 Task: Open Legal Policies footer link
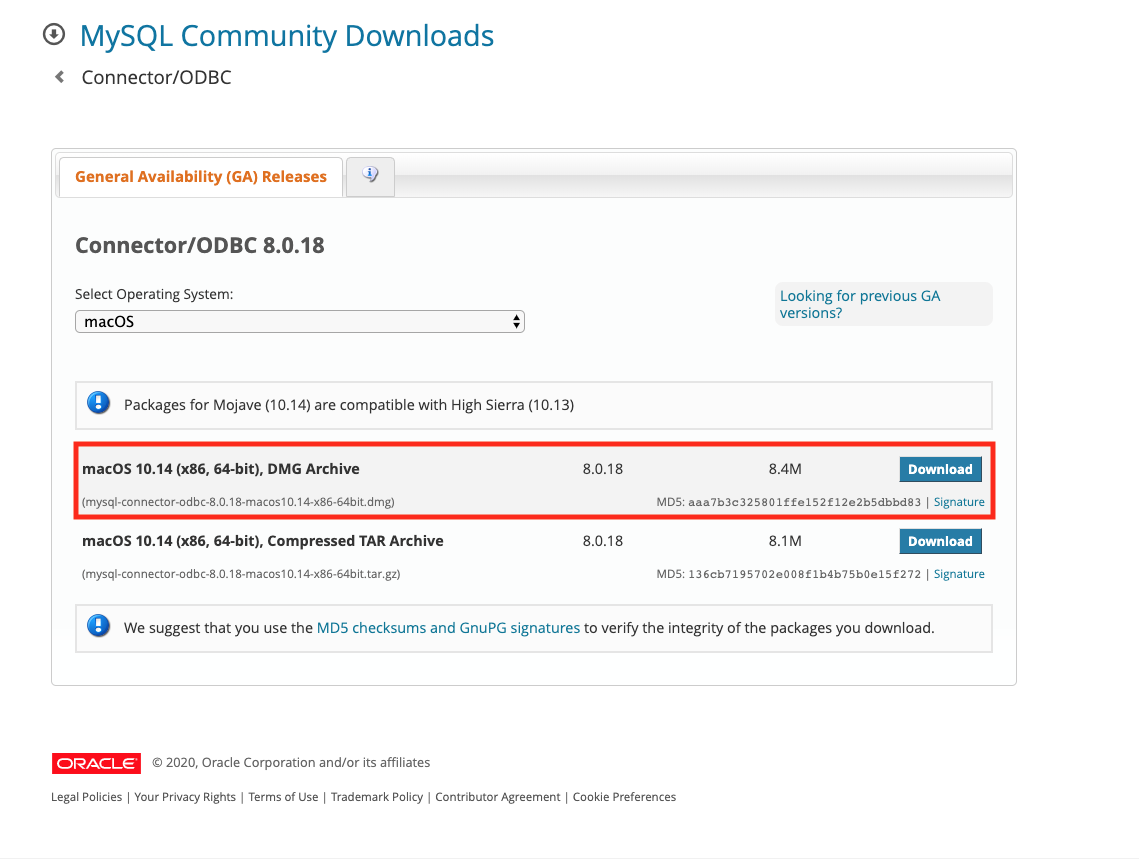[86, 797]
